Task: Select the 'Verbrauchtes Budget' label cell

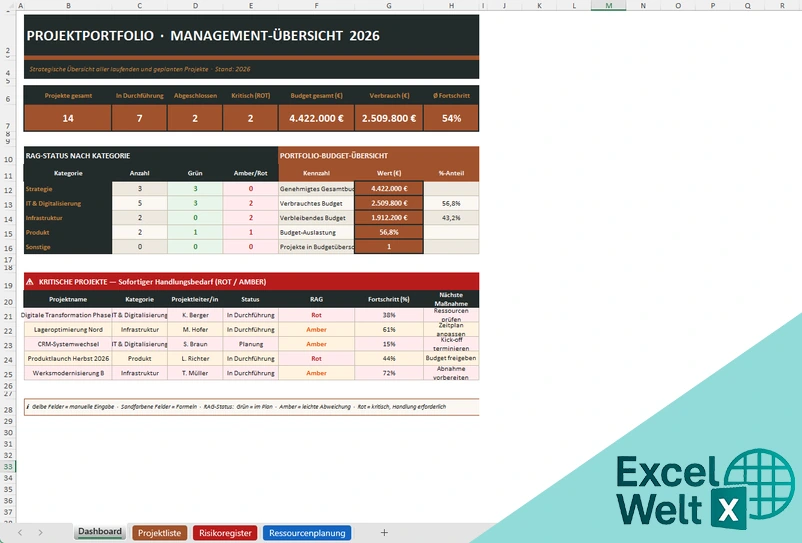Action: click(316, 203)
